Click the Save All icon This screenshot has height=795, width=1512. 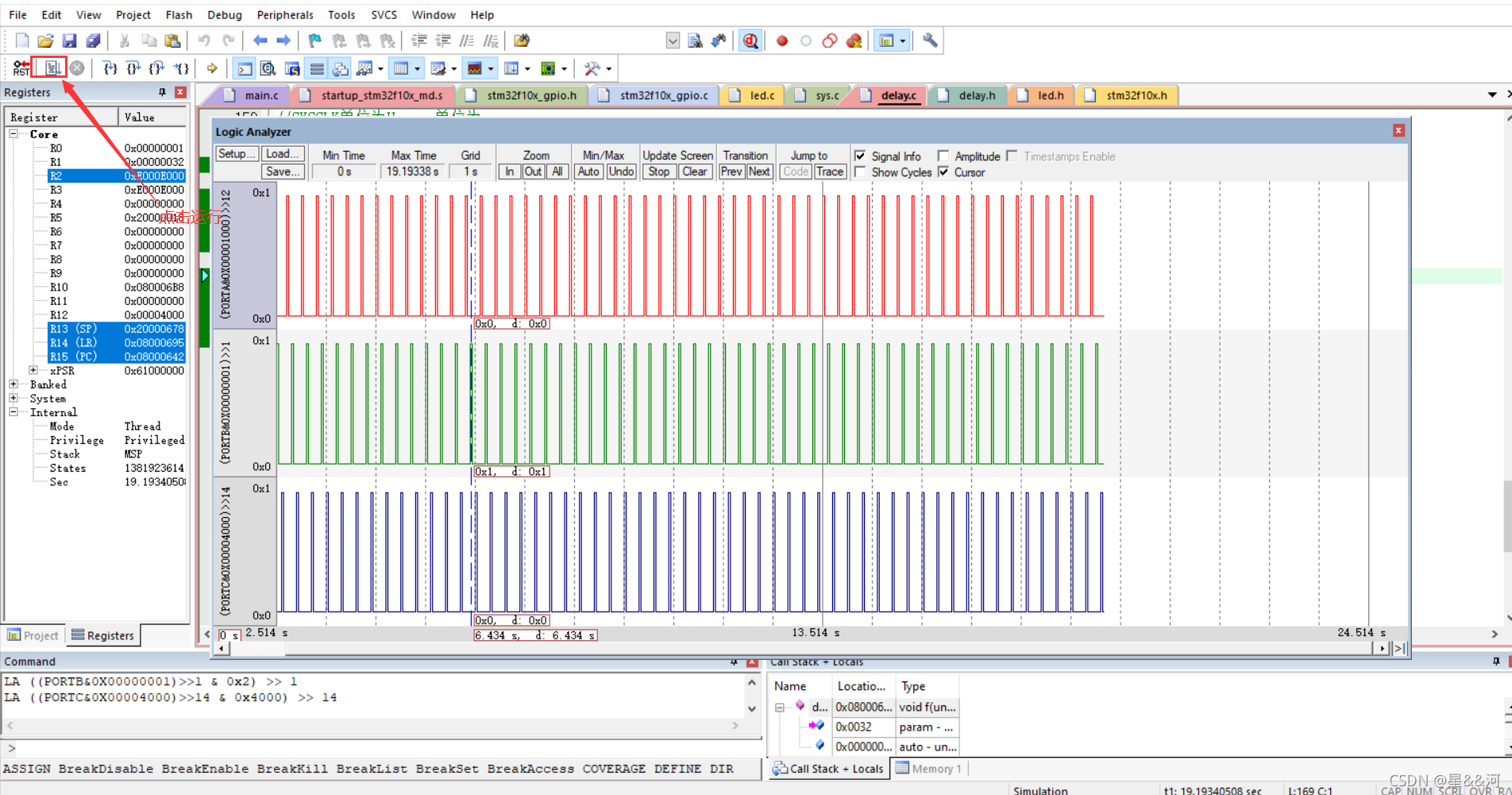pyautogui.click(x=94, y=41)
